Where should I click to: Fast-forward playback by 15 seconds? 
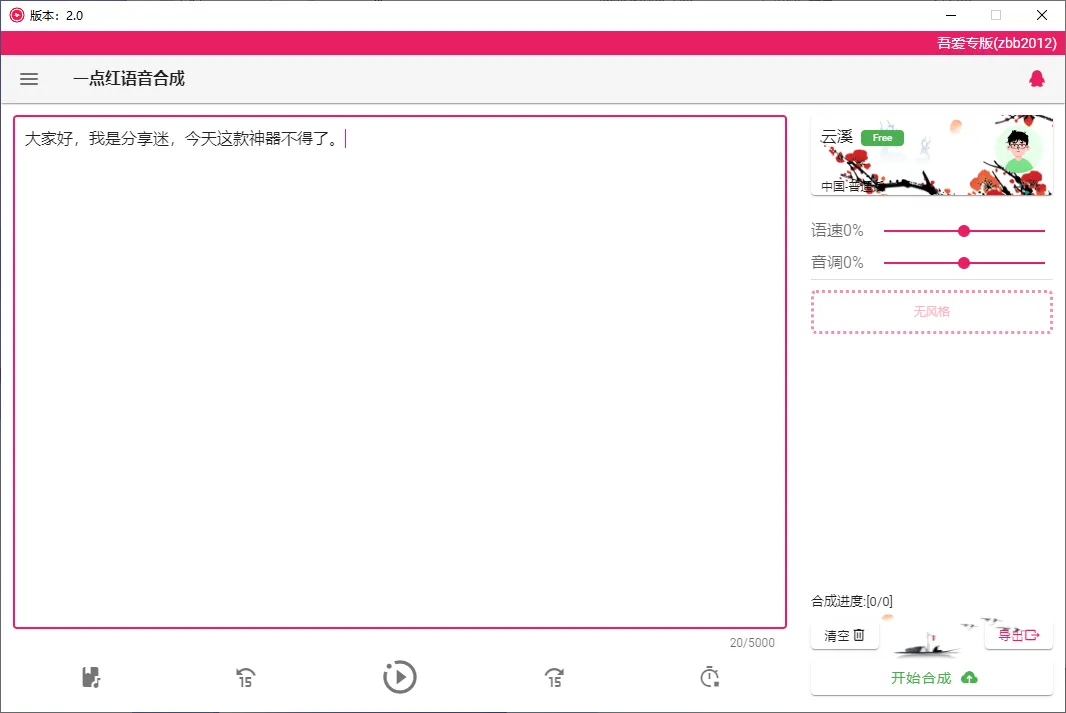pyautogui.click(x=554, y=677)
